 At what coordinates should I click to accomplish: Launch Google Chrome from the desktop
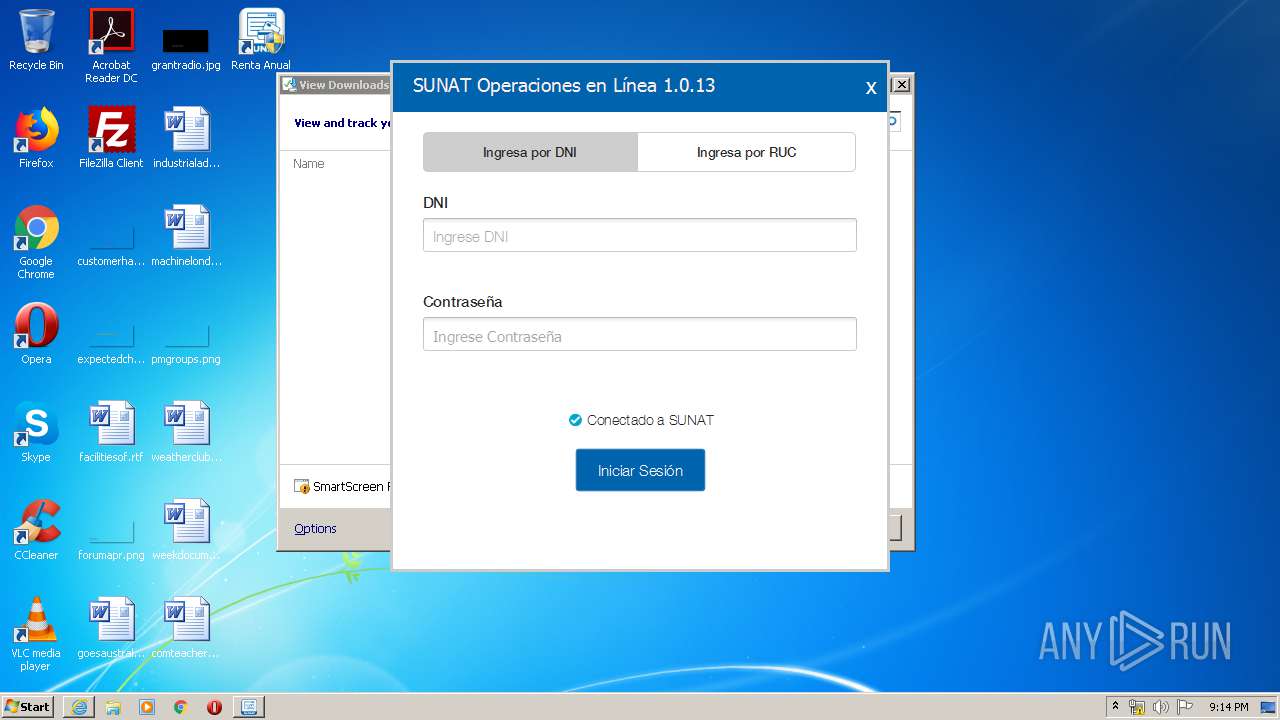pos(36,242)
